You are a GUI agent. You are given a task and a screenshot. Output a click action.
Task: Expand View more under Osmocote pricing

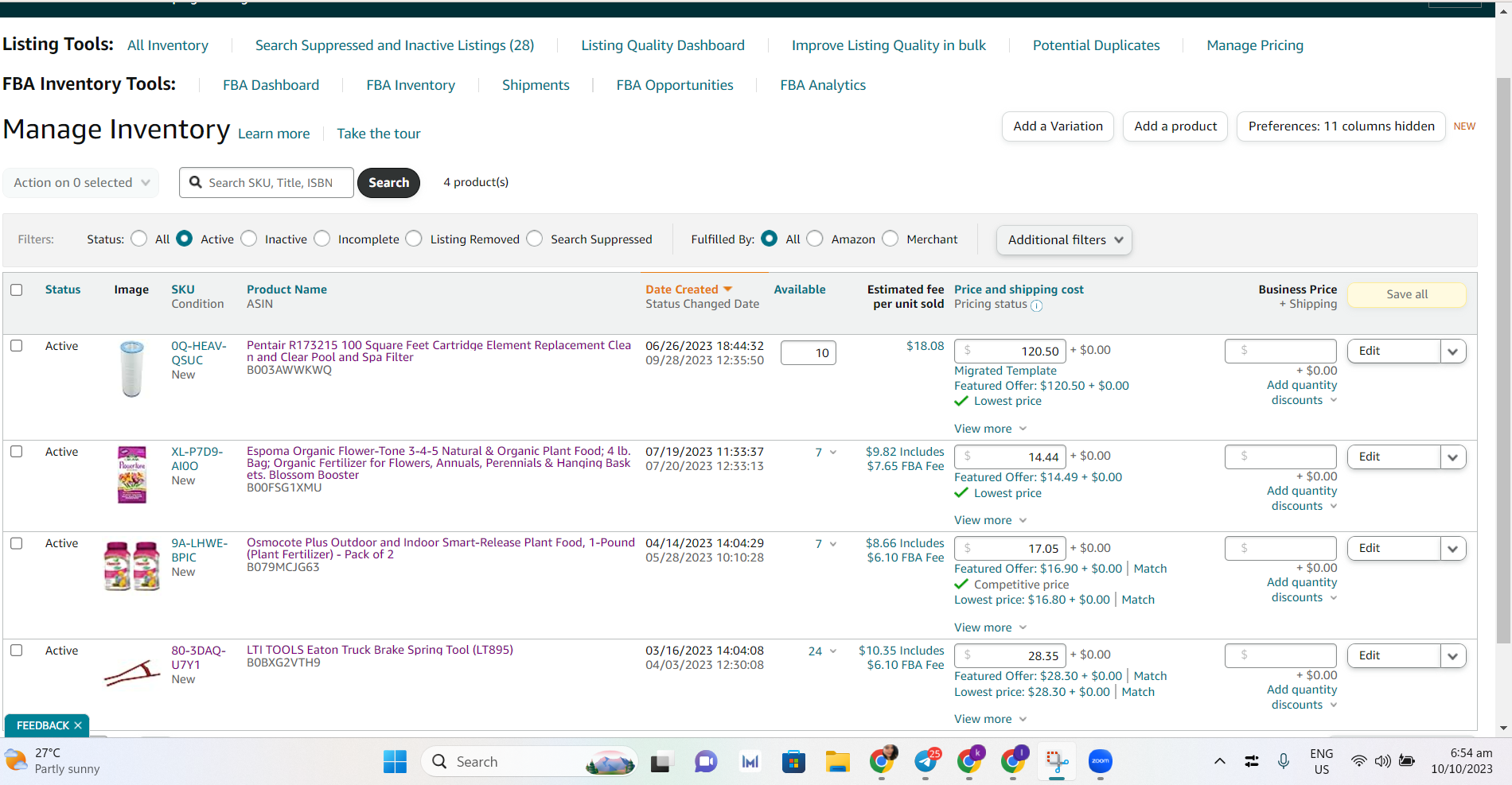[x=991, y=628]
